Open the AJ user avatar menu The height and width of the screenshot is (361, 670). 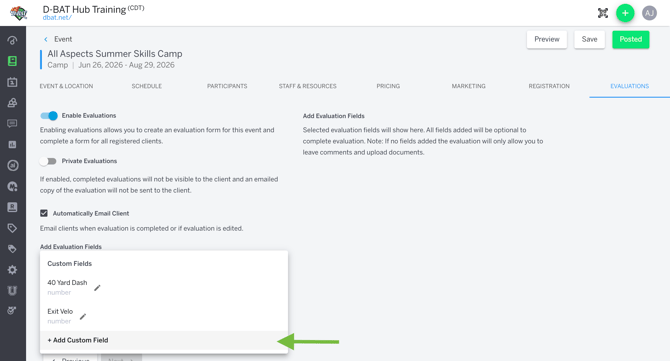click(x=649, y=13)
